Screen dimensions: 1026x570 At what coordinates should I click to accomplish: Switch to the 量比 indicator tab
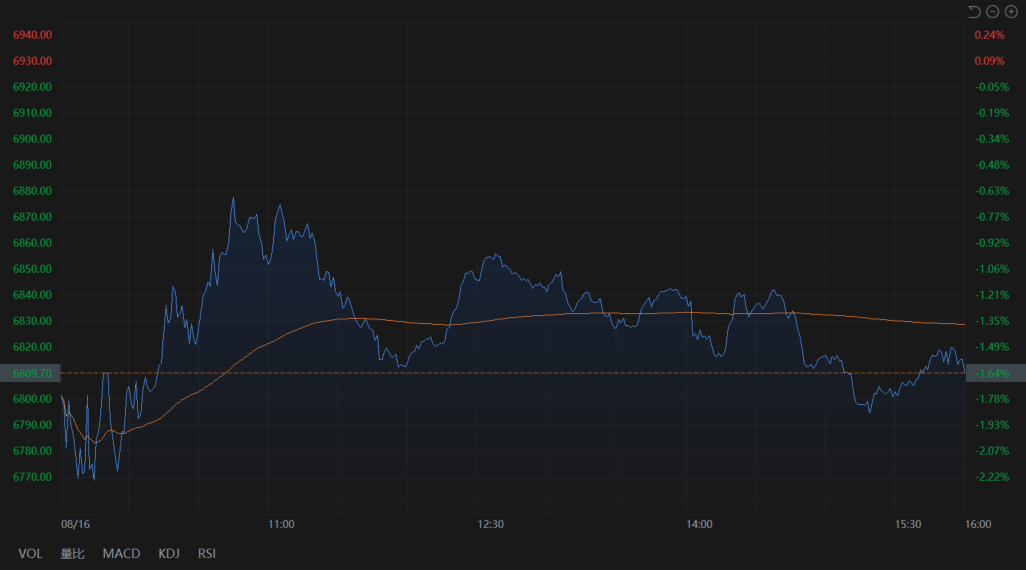(73, 553)
